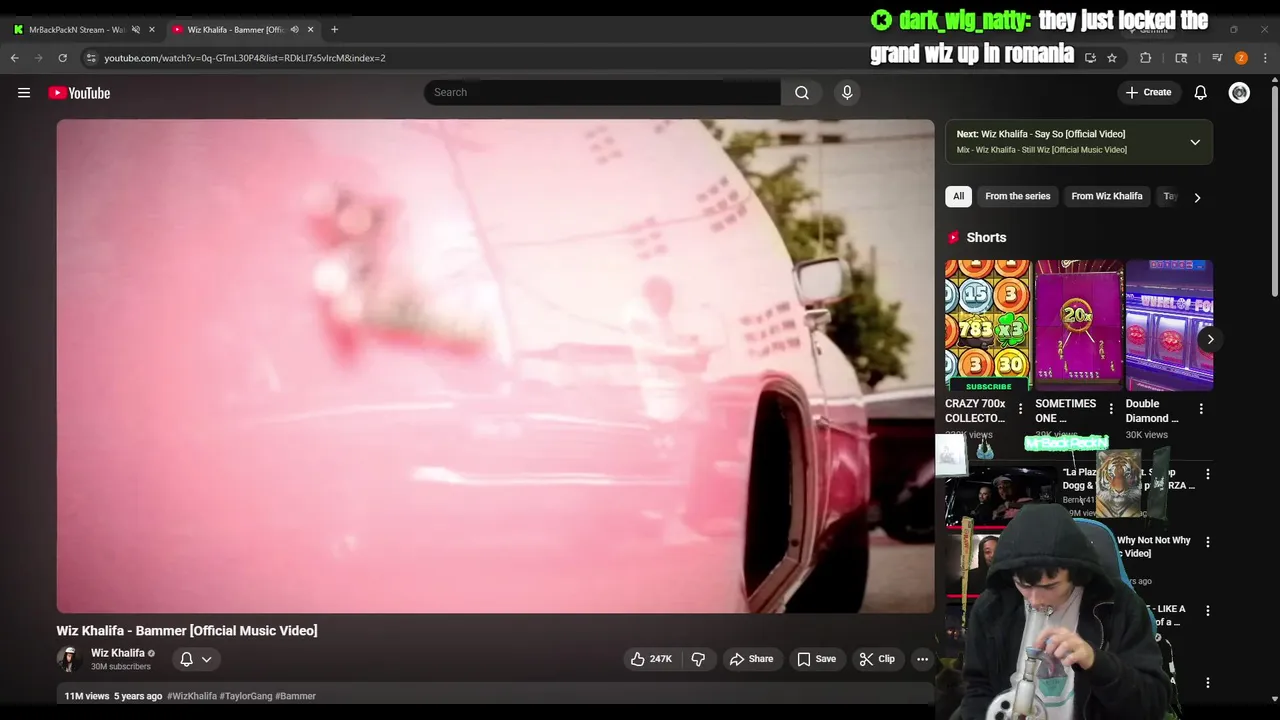Go back in browser history

pos(15,58)
